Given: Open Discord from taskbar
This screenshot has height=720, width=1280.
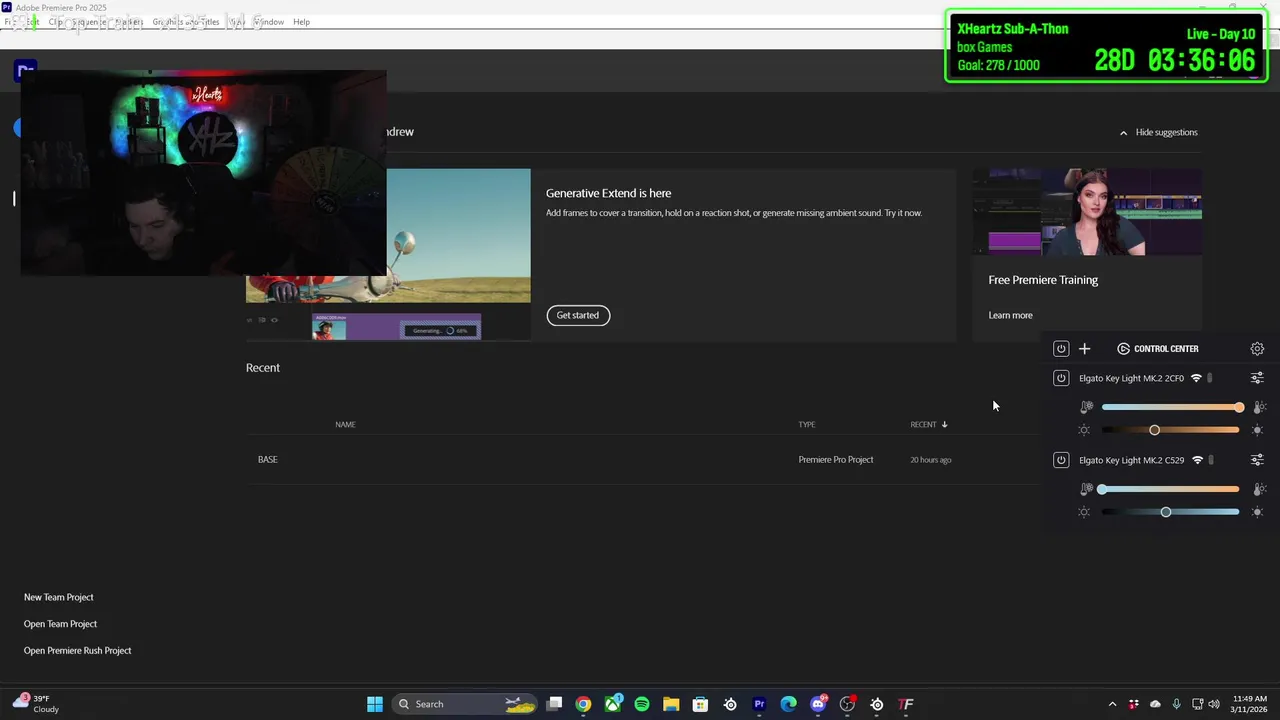Looking at the screenshot, I should pos(818,704).
